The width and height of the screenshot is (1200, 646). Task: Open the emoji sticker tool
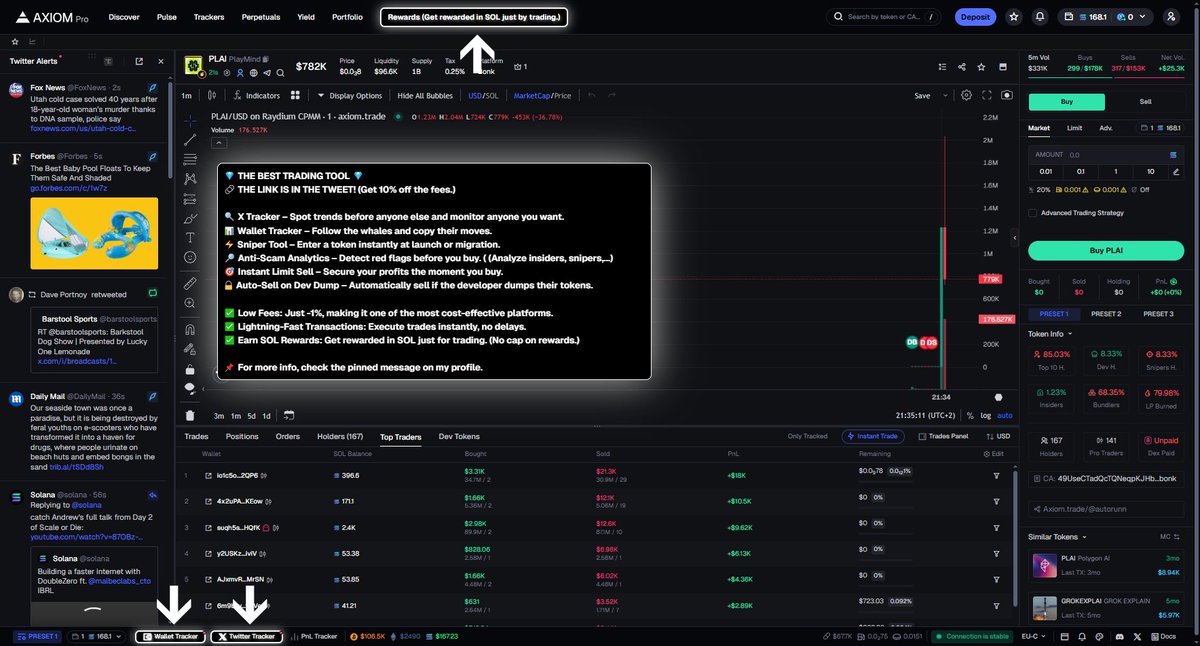coord(190,257)
